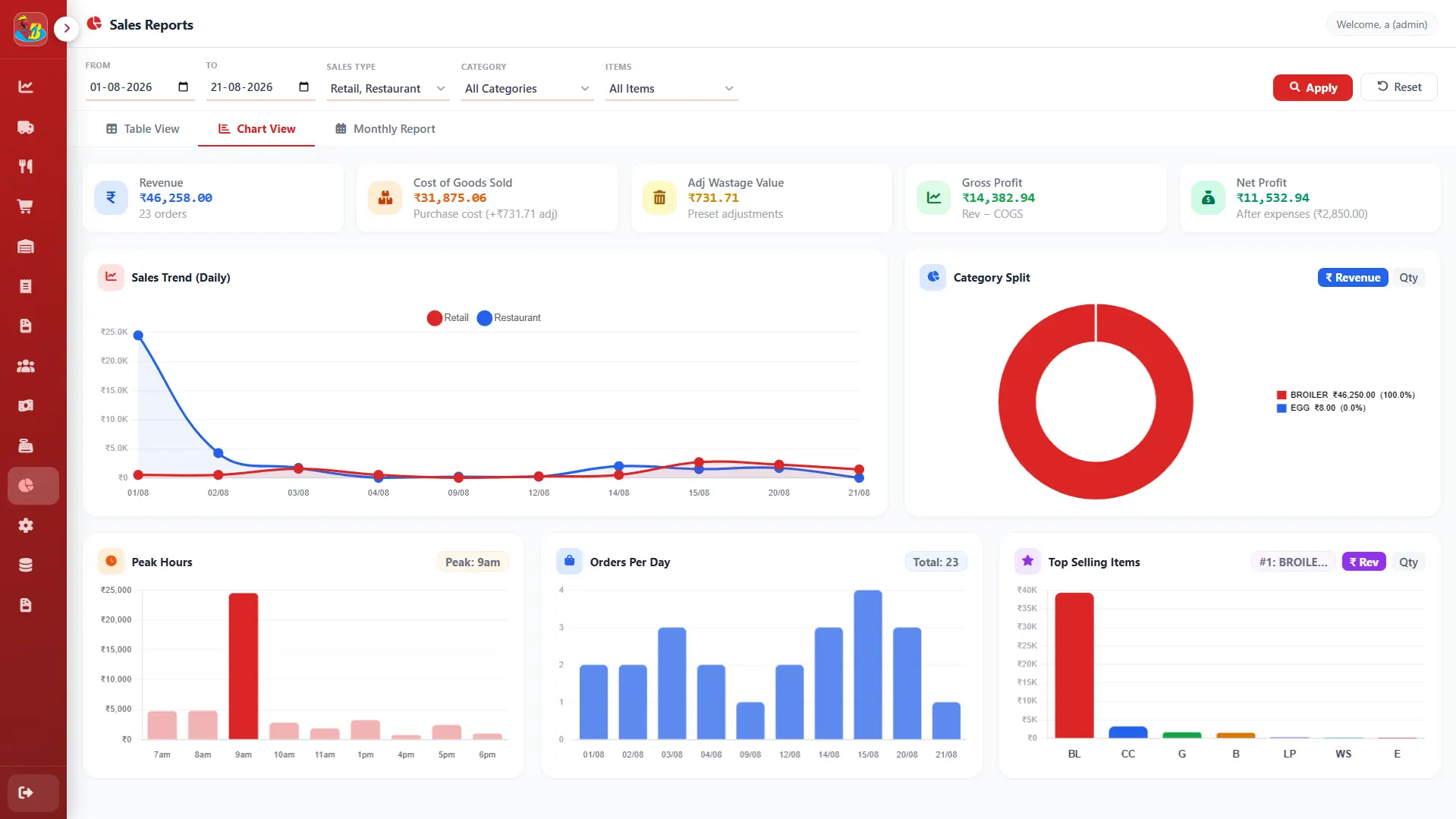Switch to the Table View tab

tap(143, 129)
